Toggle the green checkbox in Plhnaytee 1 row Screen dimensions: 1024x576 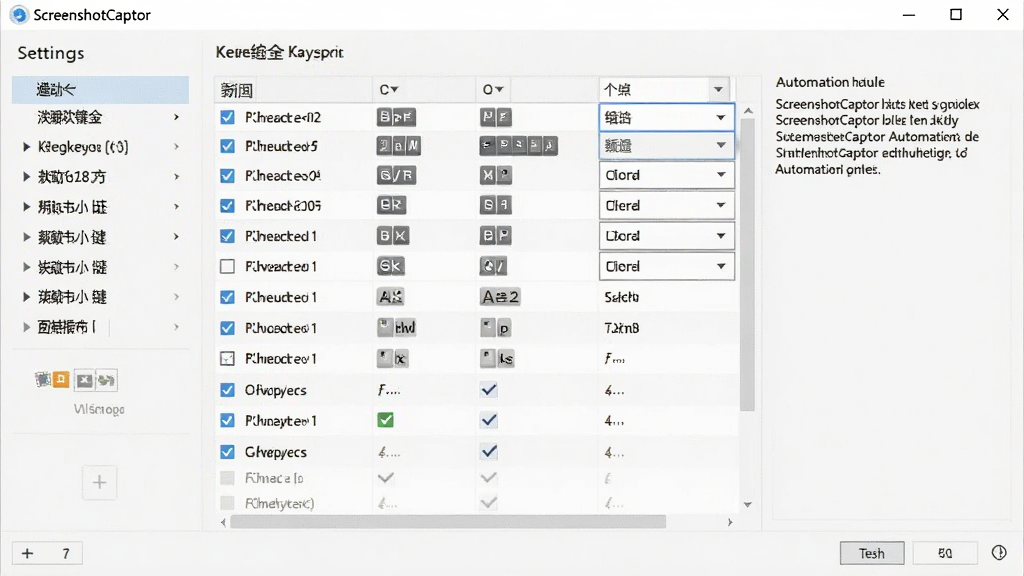(385, 420)
